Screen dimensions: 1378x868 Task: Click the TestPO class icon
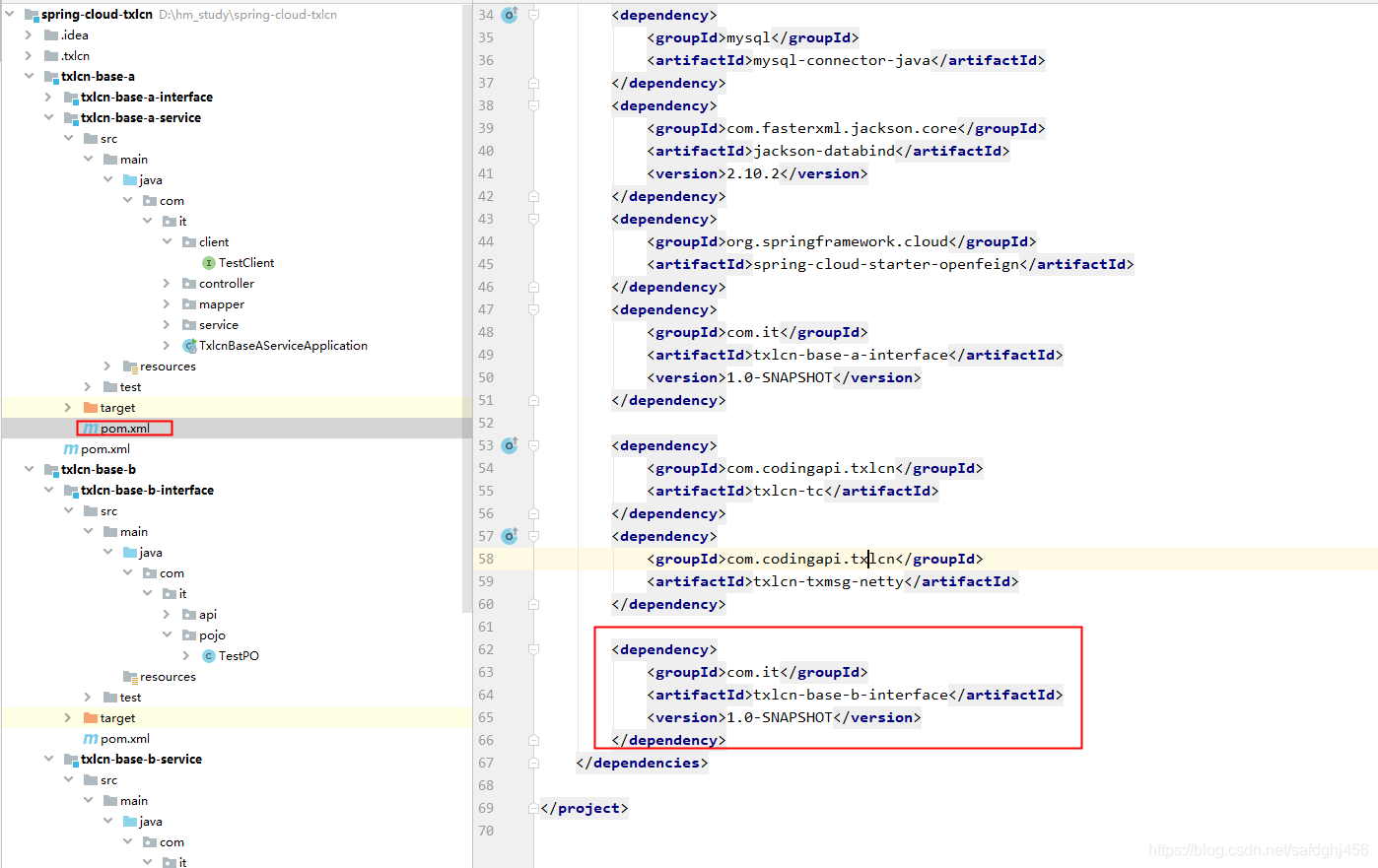(209, 656)
